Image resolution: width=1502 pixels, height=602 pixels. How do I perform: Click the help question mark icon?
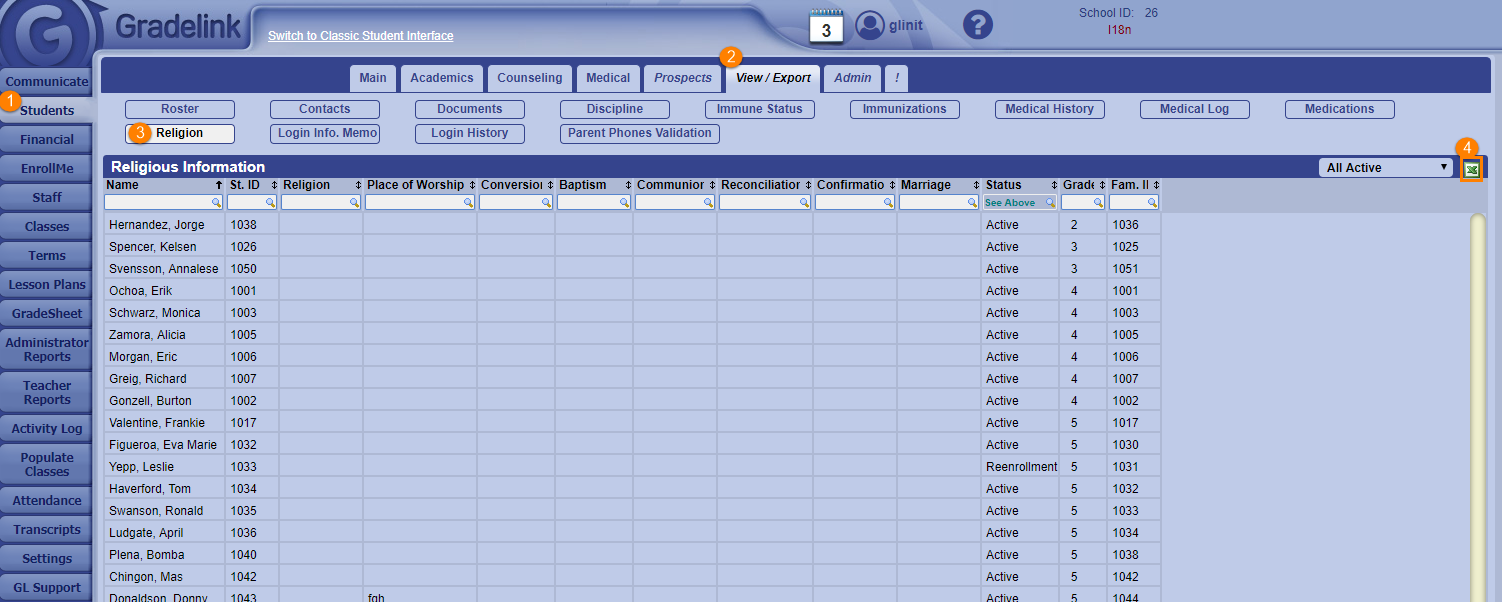(977, 25)
